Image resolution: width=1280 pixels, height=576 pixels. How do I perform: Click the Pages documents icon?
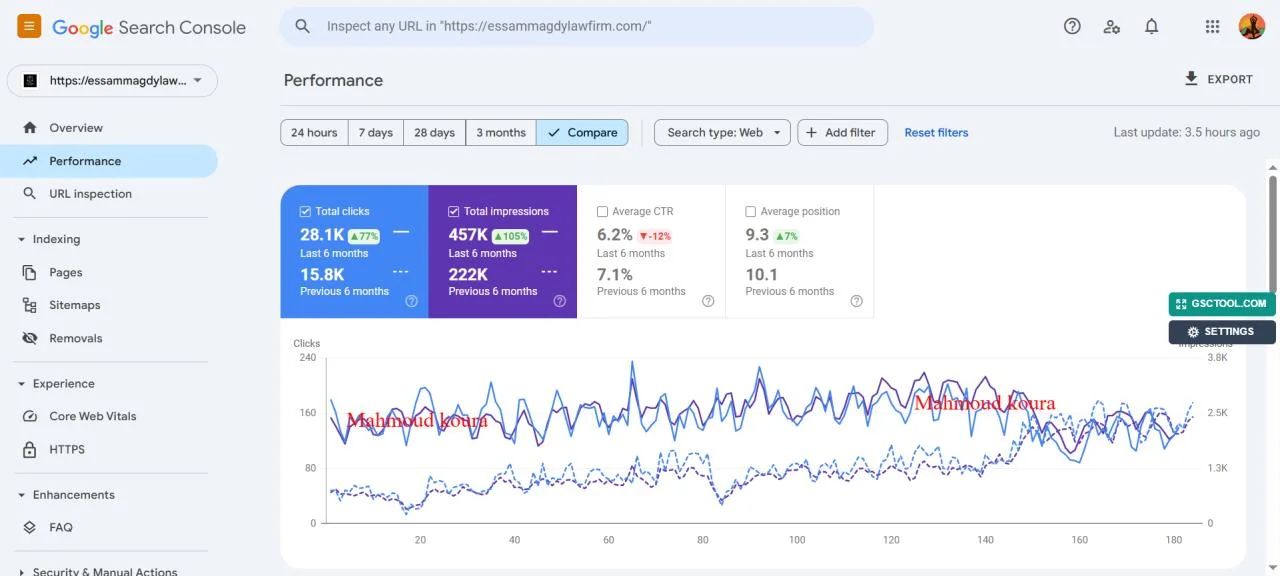pyautogui.click(x=30, y=272)
